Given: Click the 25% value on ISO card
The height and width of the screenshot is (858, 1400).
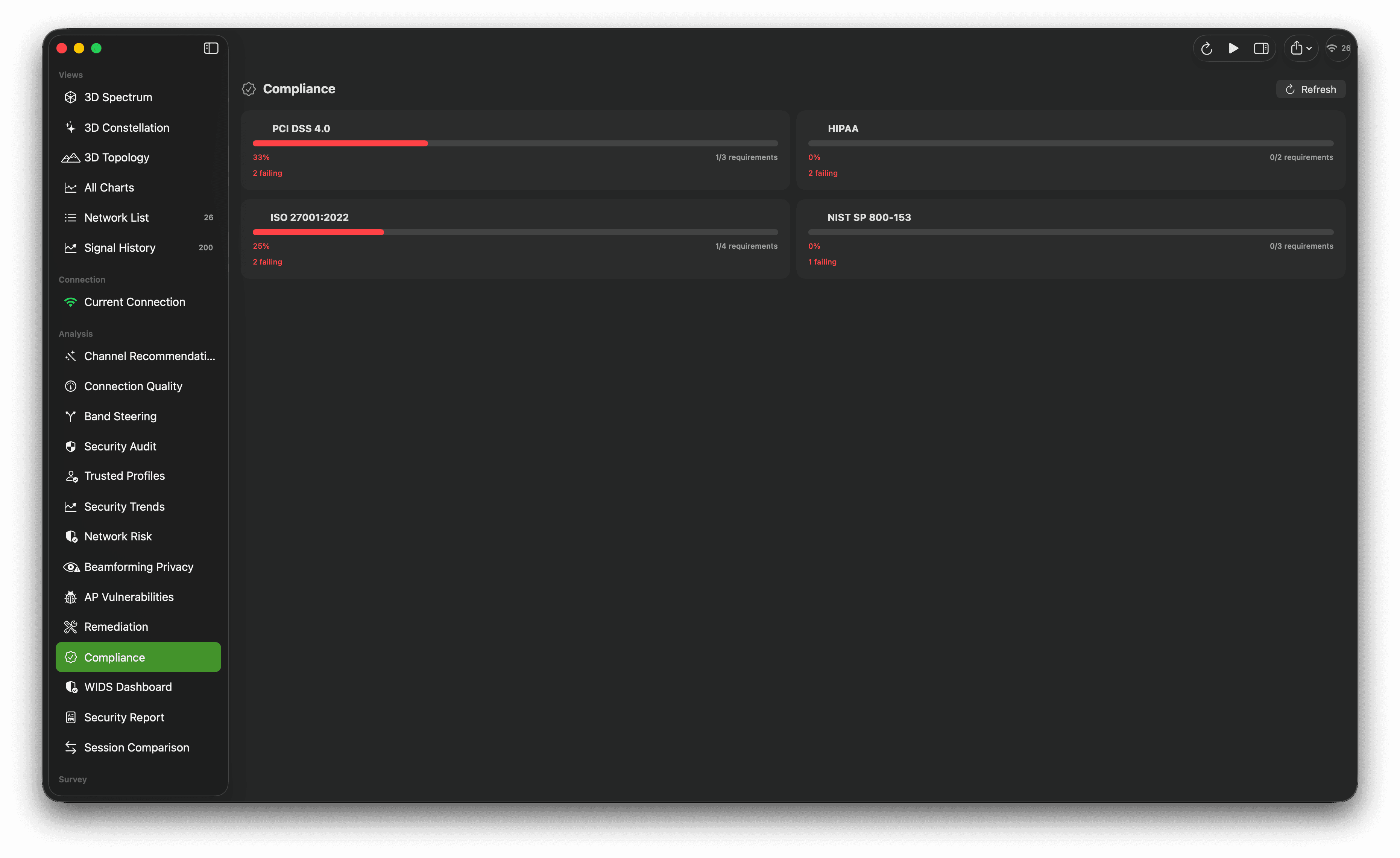Looking at the screenshot, I should [261, 246].
